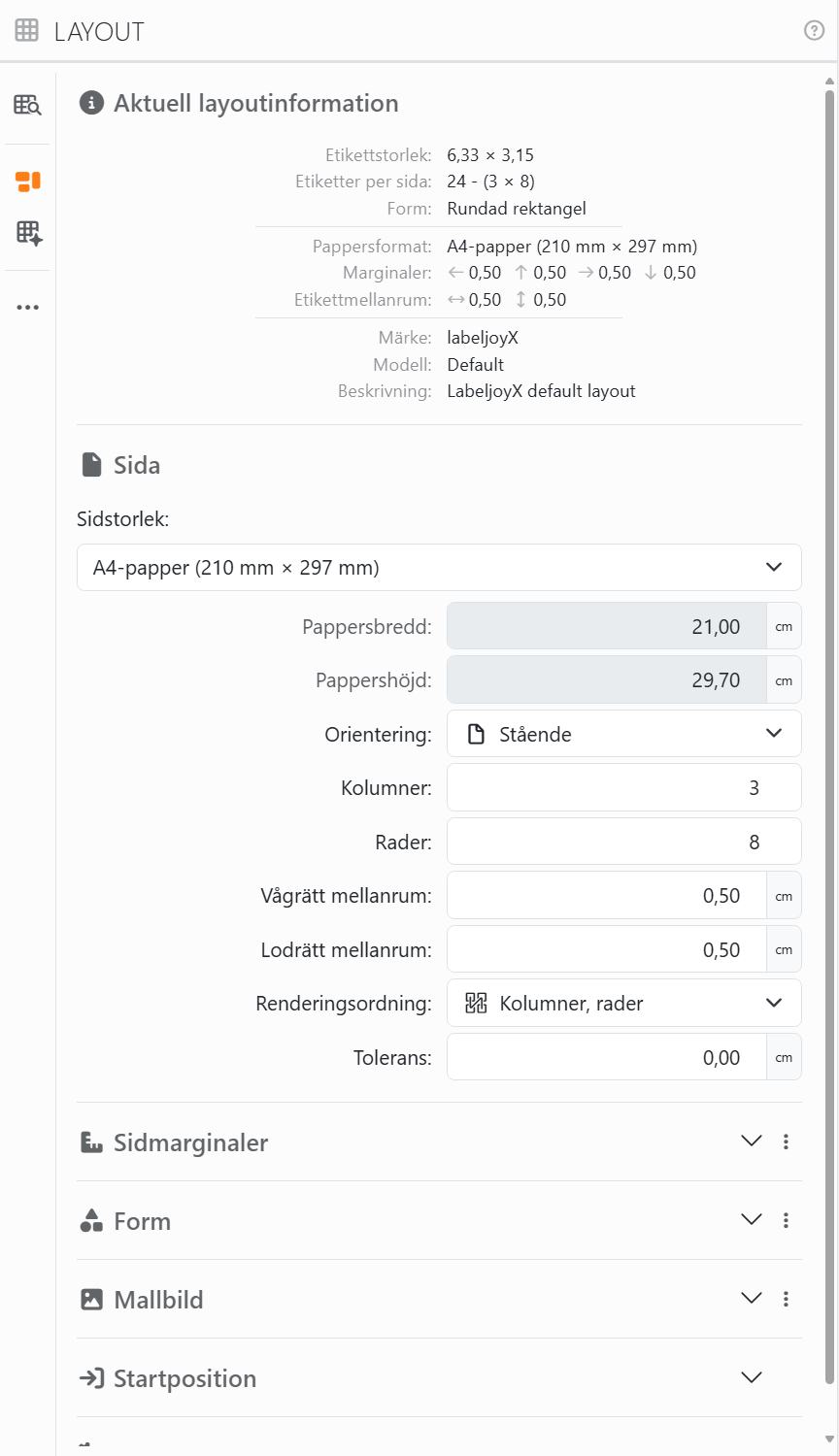Click the layout search sidebar icon

pos(27,105)
